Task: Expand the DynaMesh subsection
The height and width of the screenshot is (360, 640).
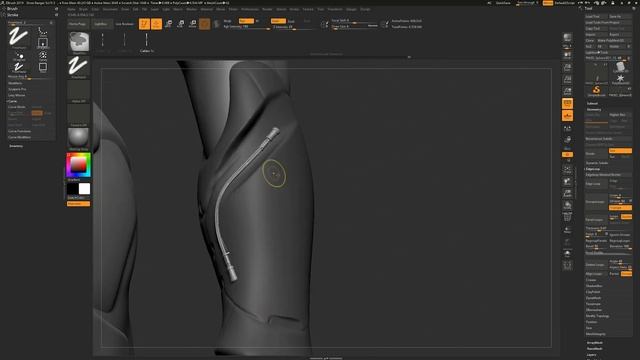Action: click(593, 298)
